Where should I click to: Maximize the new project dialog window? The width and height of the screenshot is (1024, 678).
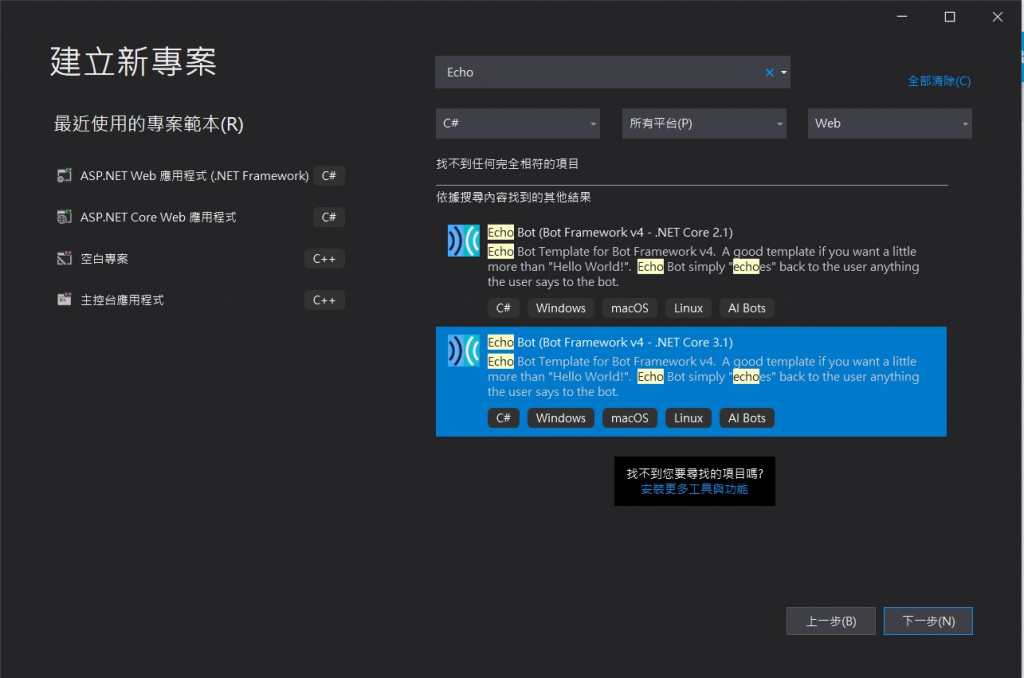(x=950, y=17)
